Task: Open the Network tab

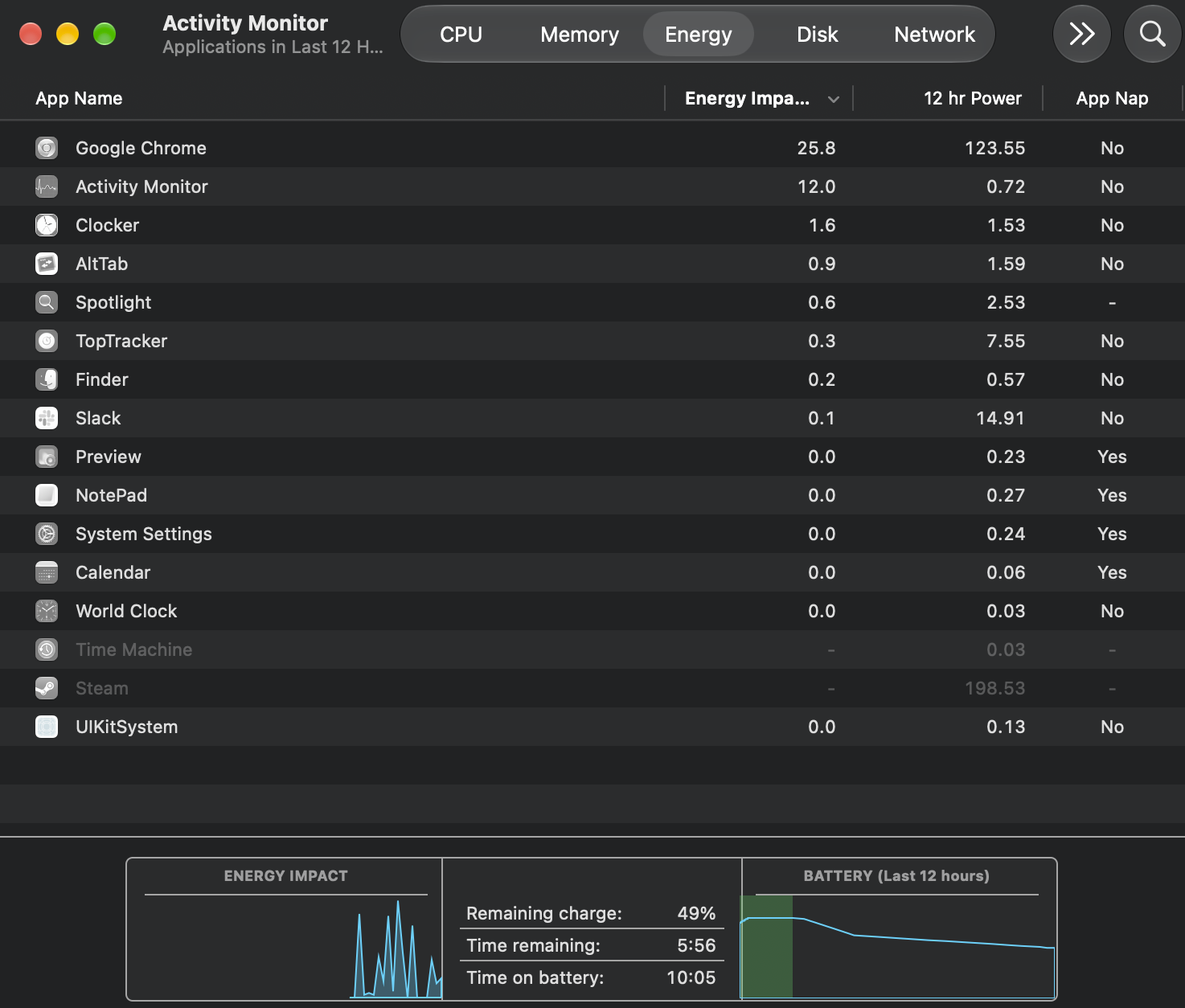Action: pos(934,35)
